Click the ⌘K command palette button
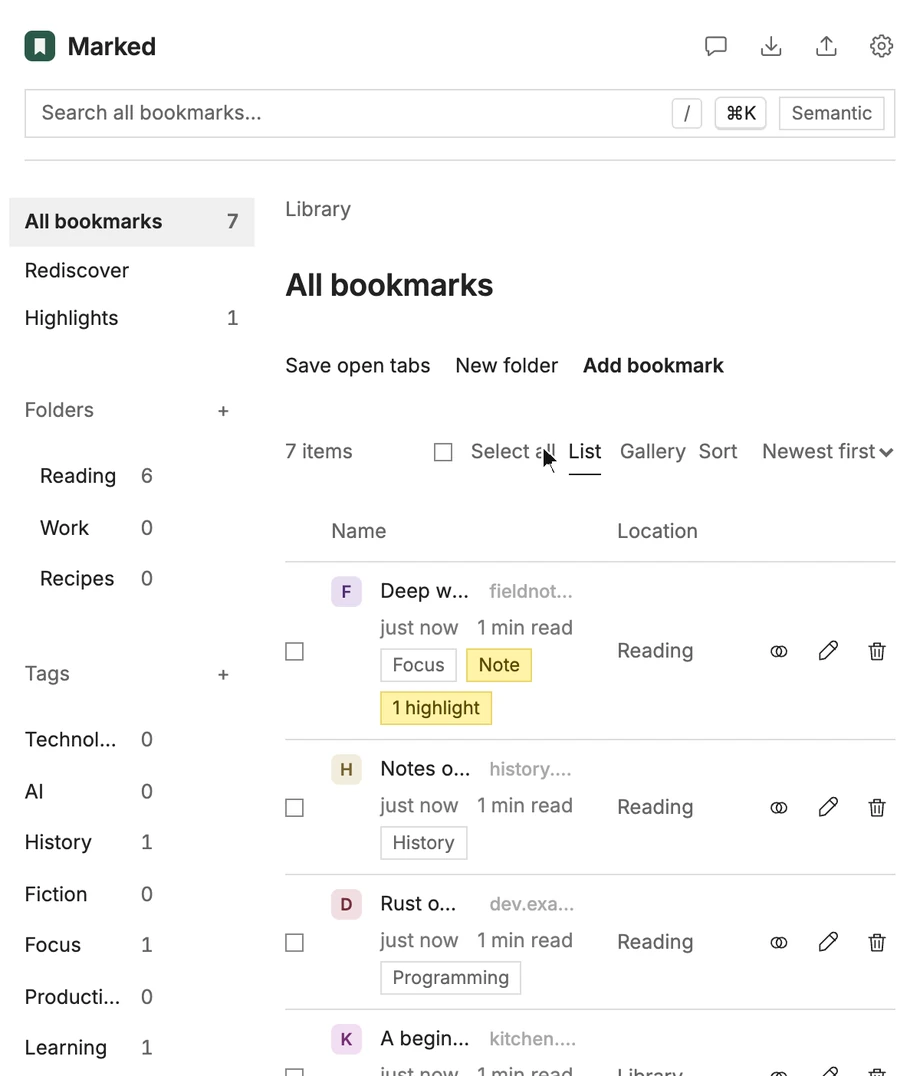This screenshot has height=1076, width=920. pos(740,113)
